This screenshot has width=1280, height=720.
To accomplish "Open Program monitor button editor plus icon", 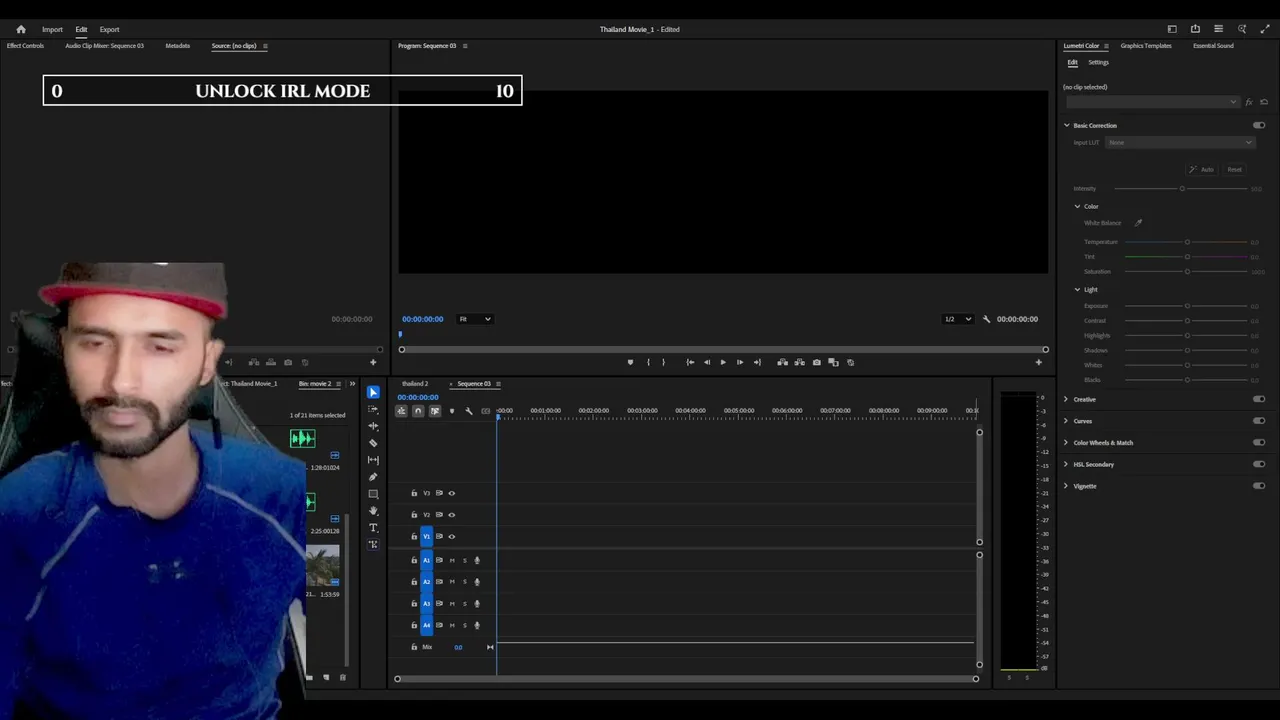I will (x=1038, y=362).
